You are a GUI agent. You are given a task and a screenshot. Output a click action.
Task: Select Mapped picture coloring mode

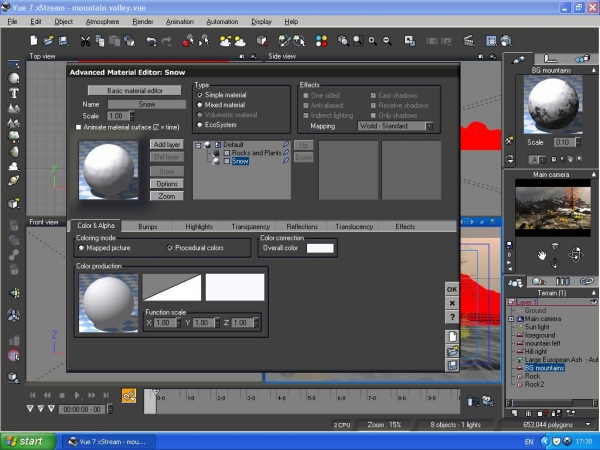coord(81,248)
